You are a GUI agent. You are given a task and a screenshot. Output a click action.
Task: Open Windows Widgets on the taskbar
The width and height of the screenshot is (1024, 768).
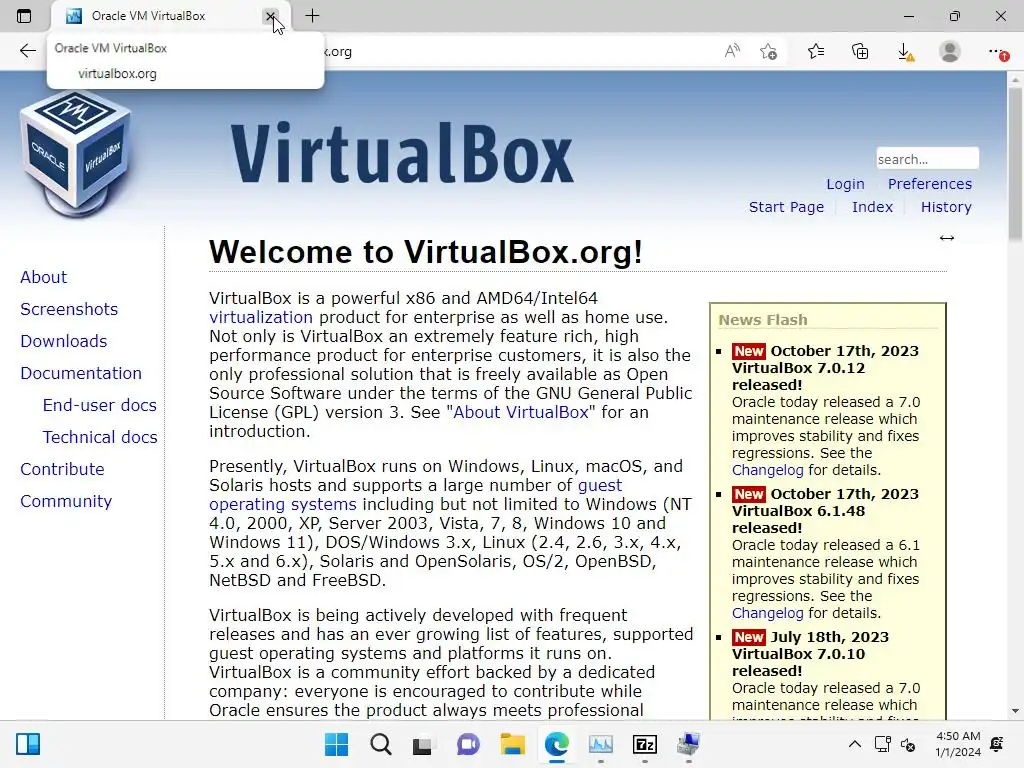(x=28, y=744)
